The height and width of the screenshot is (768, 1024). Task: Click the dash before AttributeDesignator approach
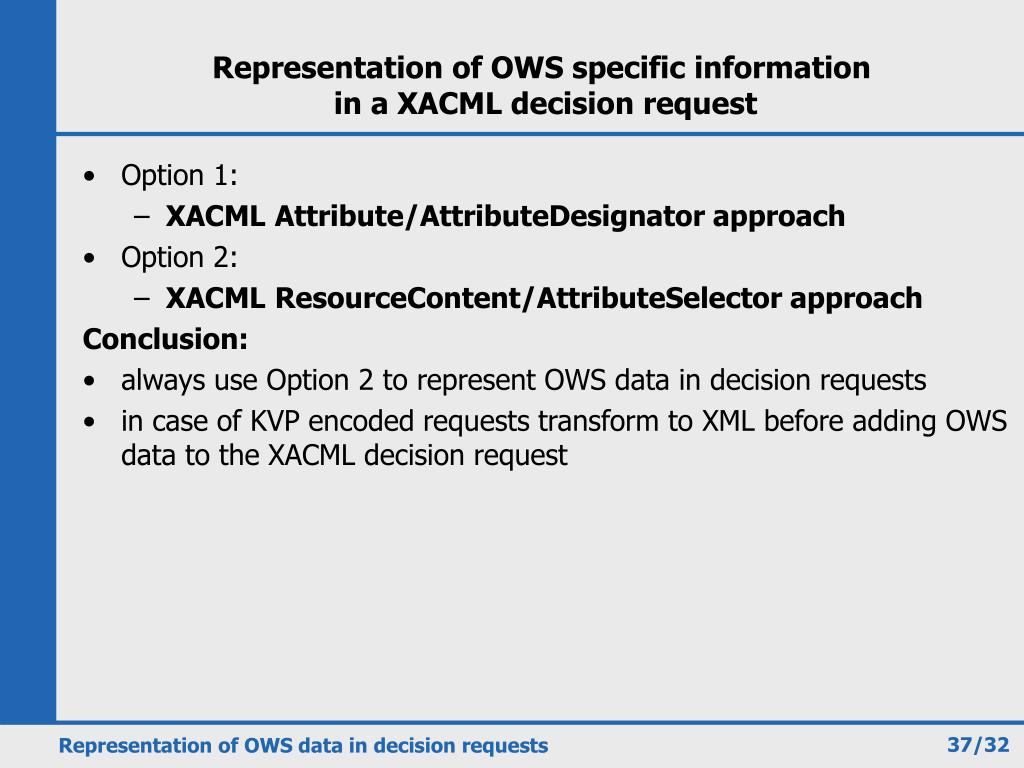click(142, 217)
